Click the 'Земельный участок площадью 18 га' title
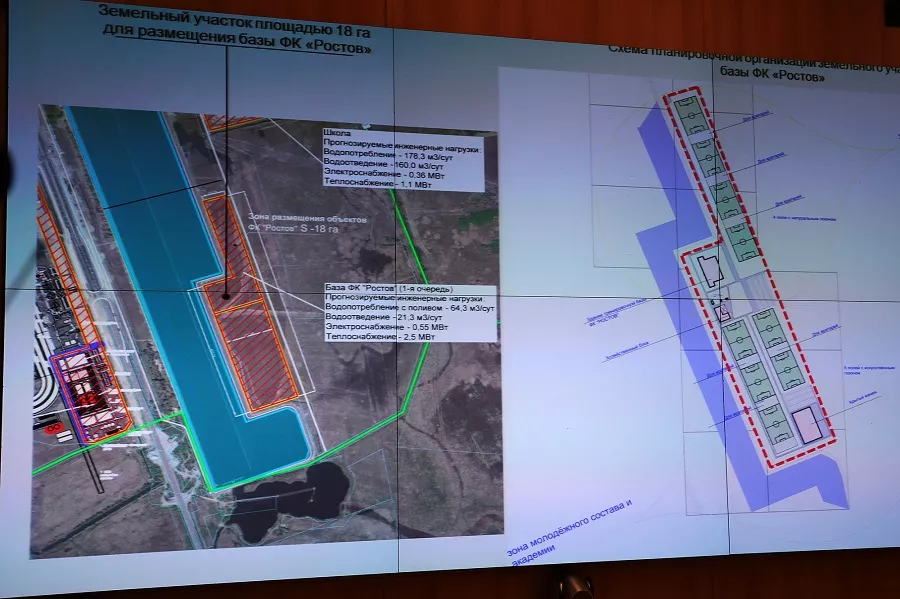Viewport: 900px width, 599px height. (x=231, y=16)
